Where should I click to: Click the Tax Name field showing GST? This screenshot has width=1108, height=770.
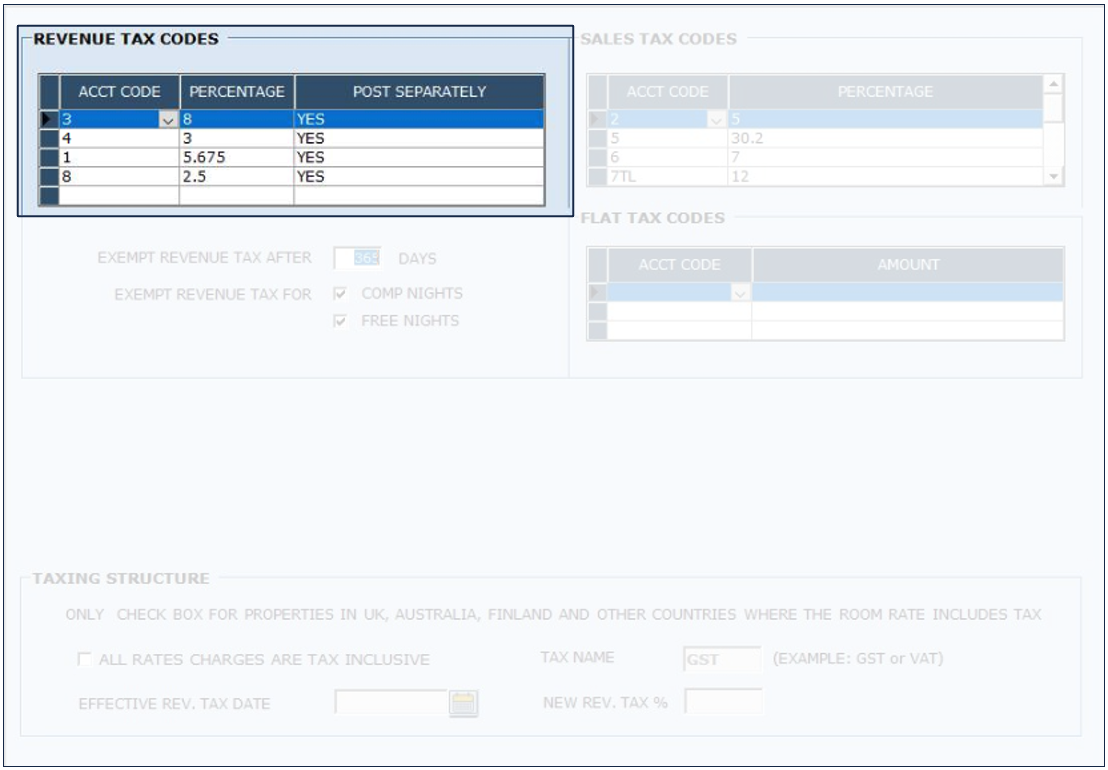(722, 659)
